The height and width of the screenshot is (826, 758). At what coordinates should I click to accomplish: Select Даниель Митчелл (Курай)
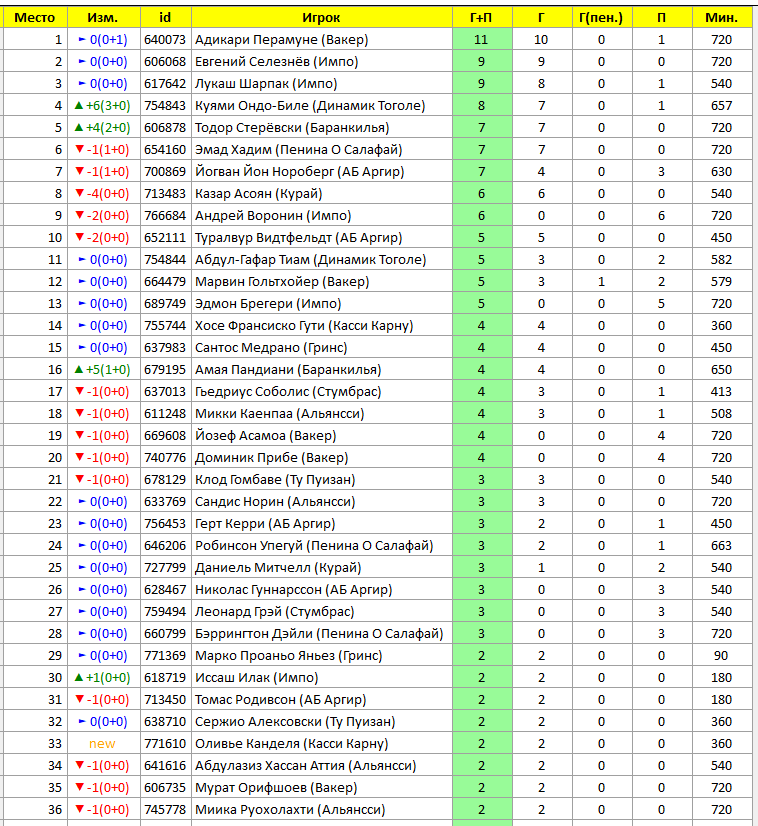click(278, 567)
